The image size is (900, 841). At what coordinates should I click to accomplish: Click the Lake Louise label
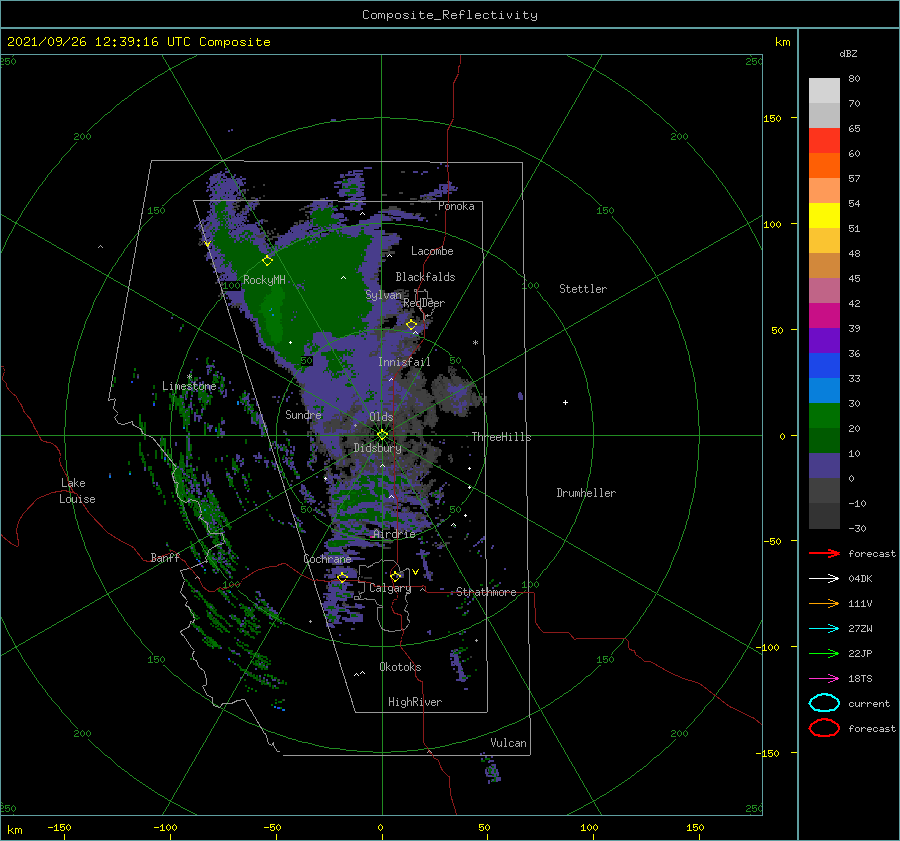click(77, 491)
